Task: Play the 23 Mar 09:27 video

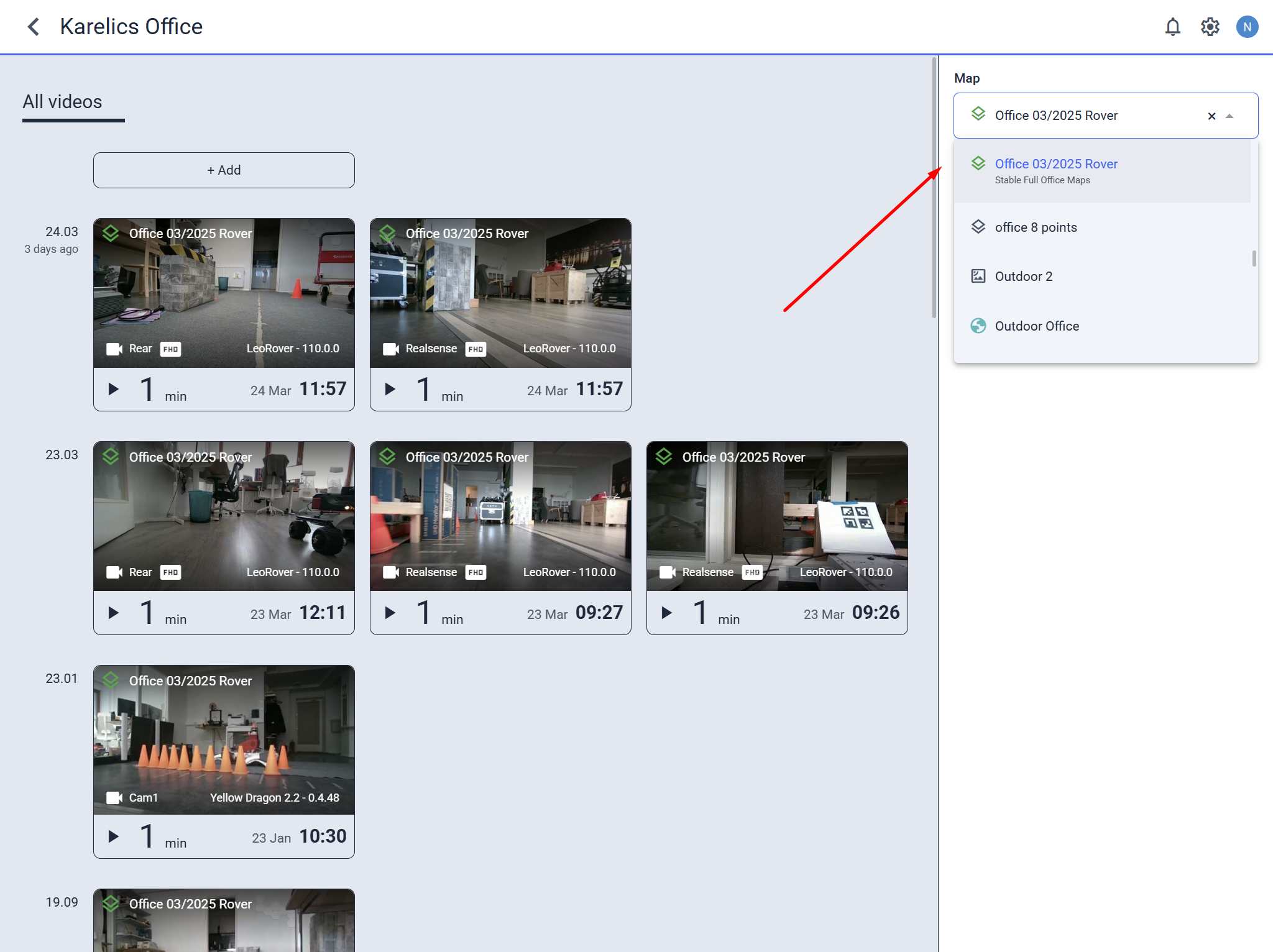Action: click(x=390, y=613)
